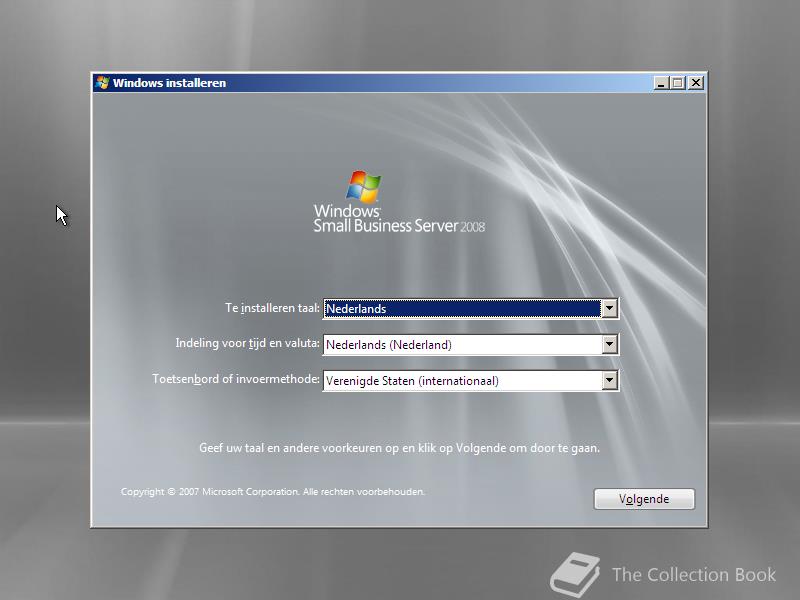Viewport: 800px width, 600px height.
Task: Click the 'Toetsenbord of invoermethode:' label
Action: click(x=236, y=379)
